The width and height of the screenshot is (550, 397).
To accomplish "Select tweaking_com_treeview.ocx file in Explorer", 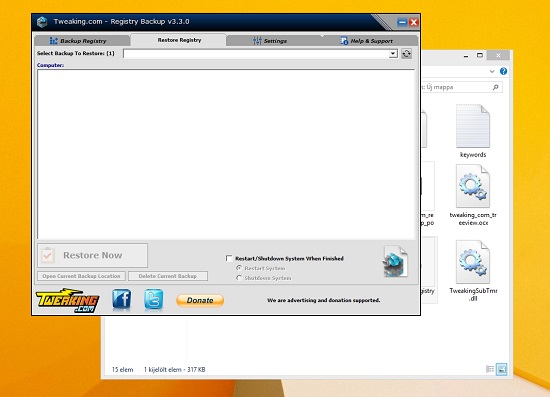I will click(473, 195).
